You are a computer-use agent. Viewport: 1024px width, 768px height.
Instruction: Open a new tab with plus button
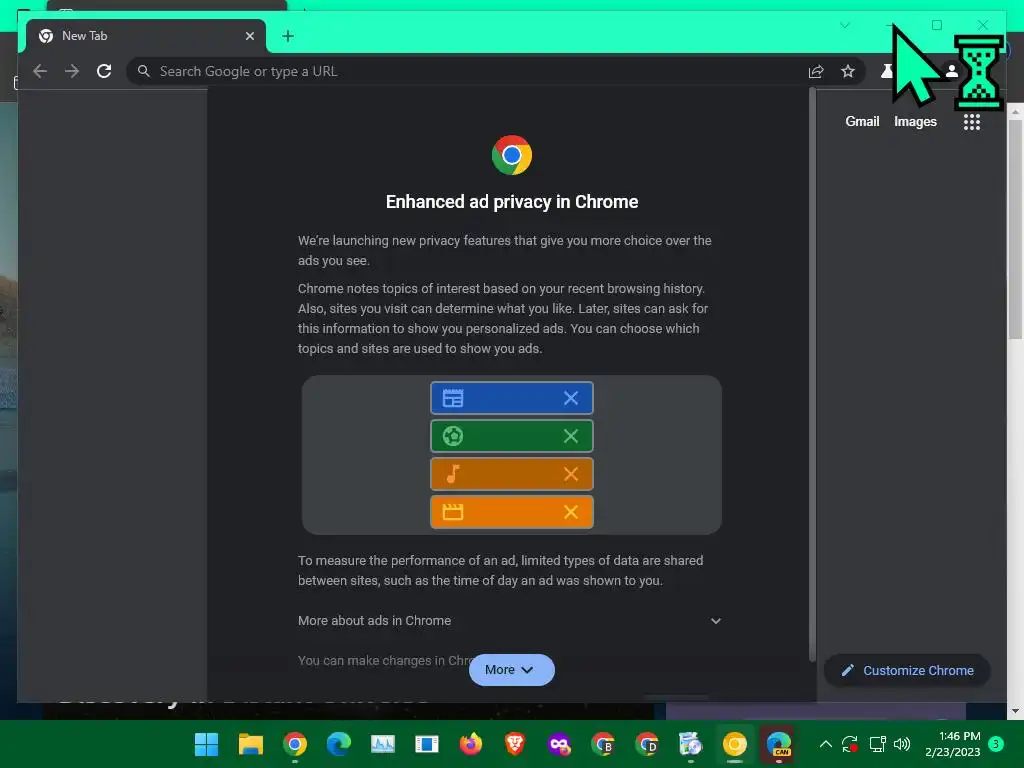[x=288, y=36]
